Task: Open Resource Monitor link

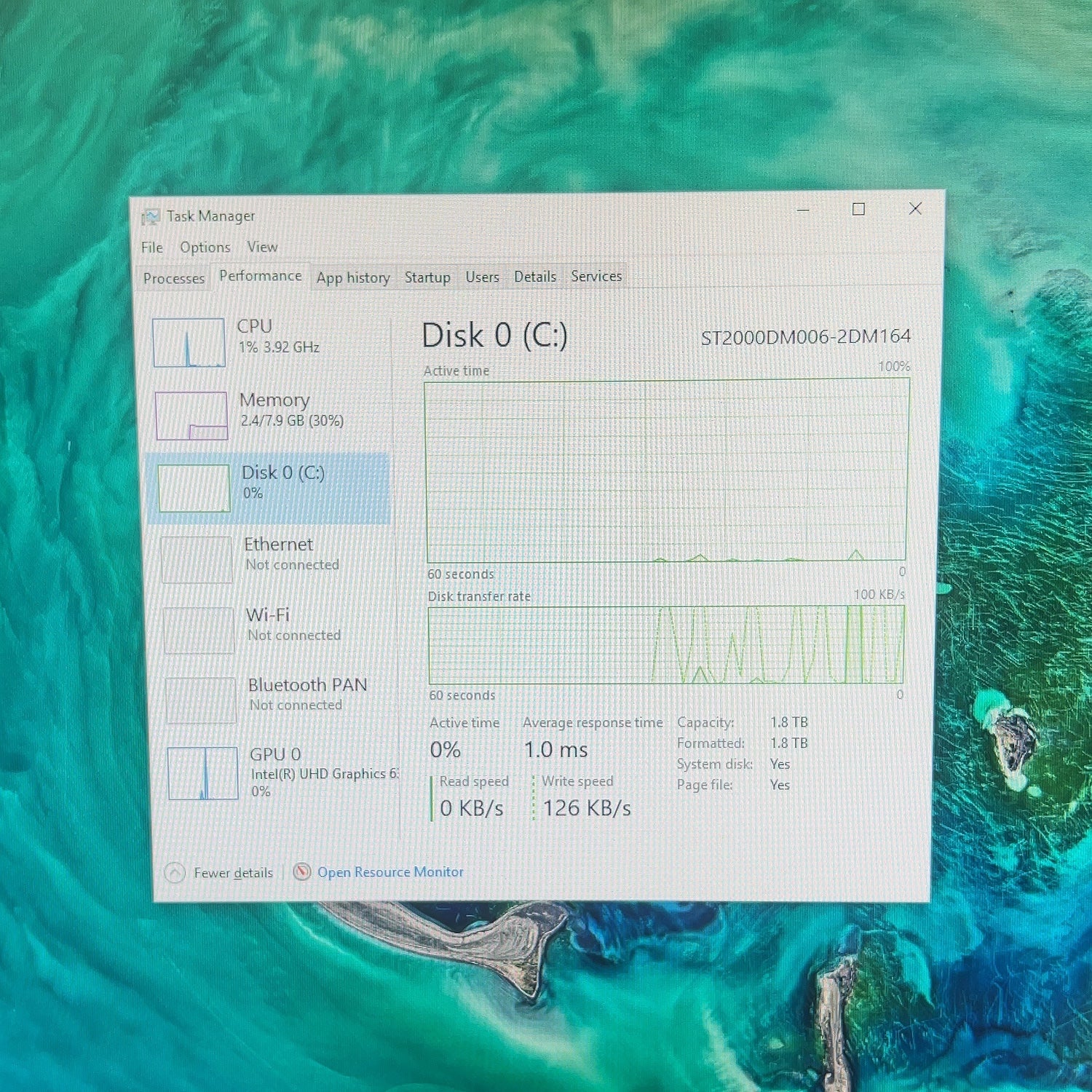Action: pyautogui.click(x=390, y=871)
